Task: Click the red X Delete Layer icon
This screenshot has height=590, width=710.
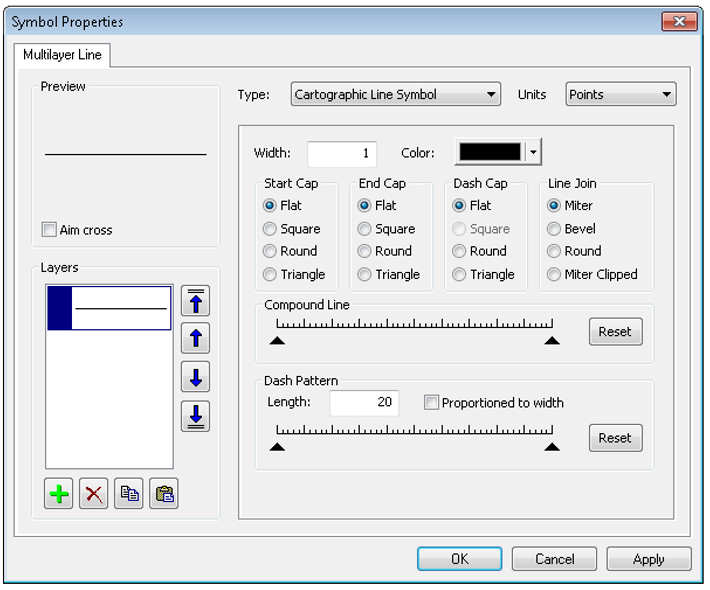Action: tap(94, 494)
